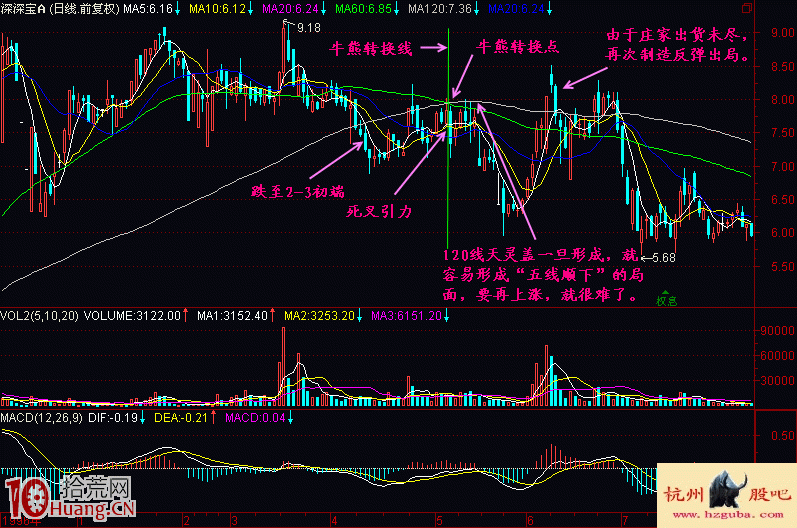Viewport: 797px width, 528px height.
Task: Click the DEA:-0.21 value
Action: (x=181, y=418)
